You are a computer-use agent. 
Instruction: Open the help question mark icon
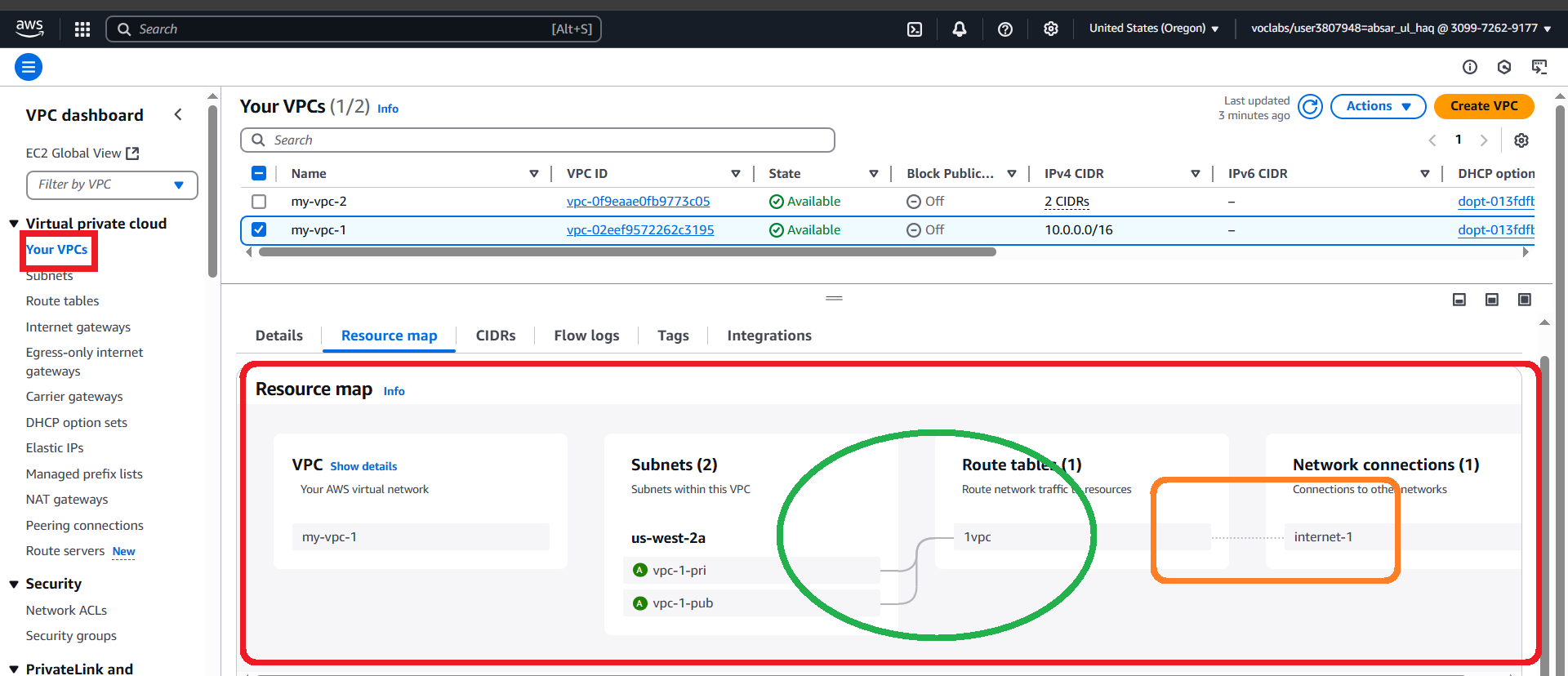point(1005,29)
